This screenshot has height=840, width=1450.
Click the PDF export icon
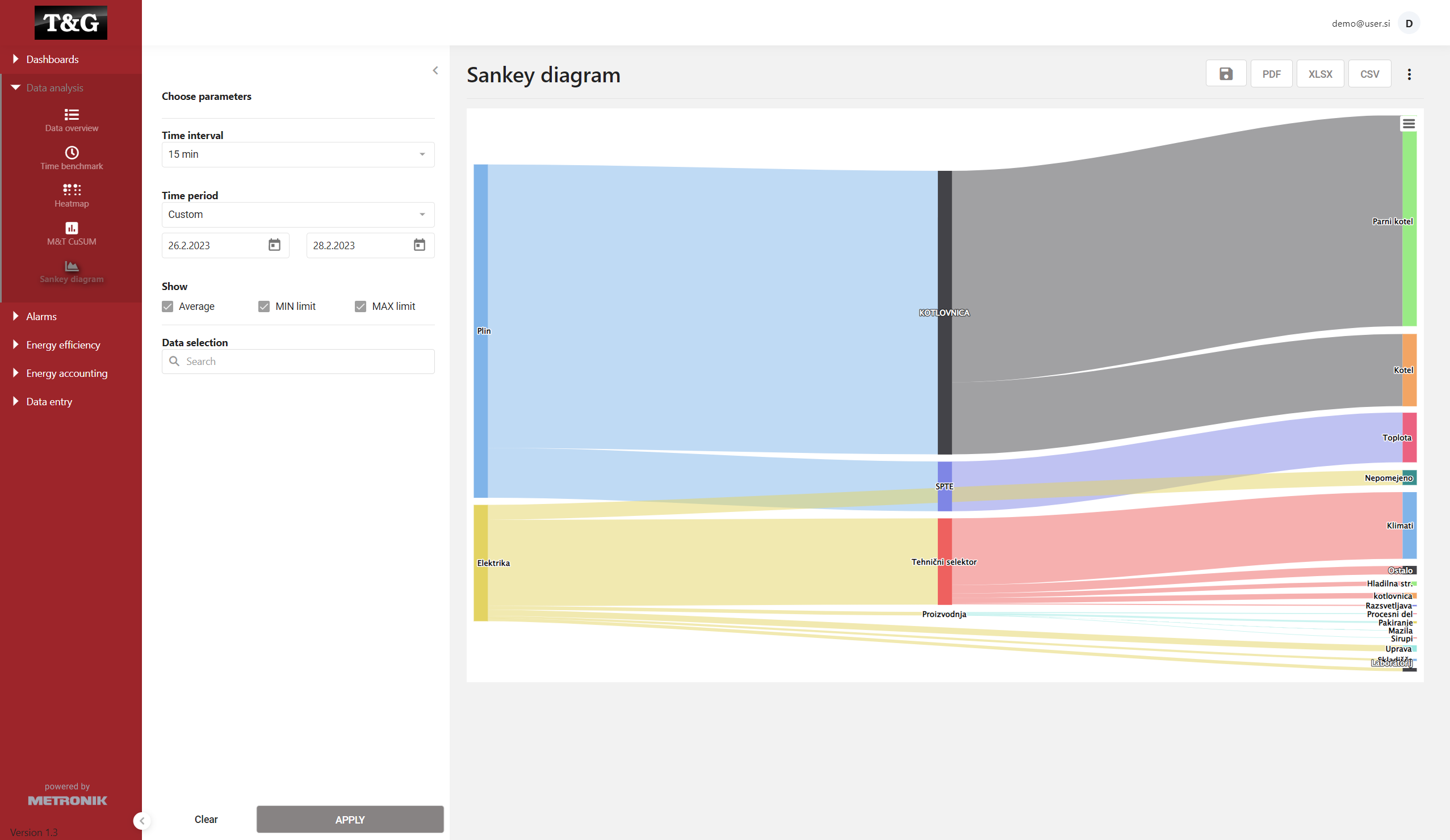[1272, 73]
